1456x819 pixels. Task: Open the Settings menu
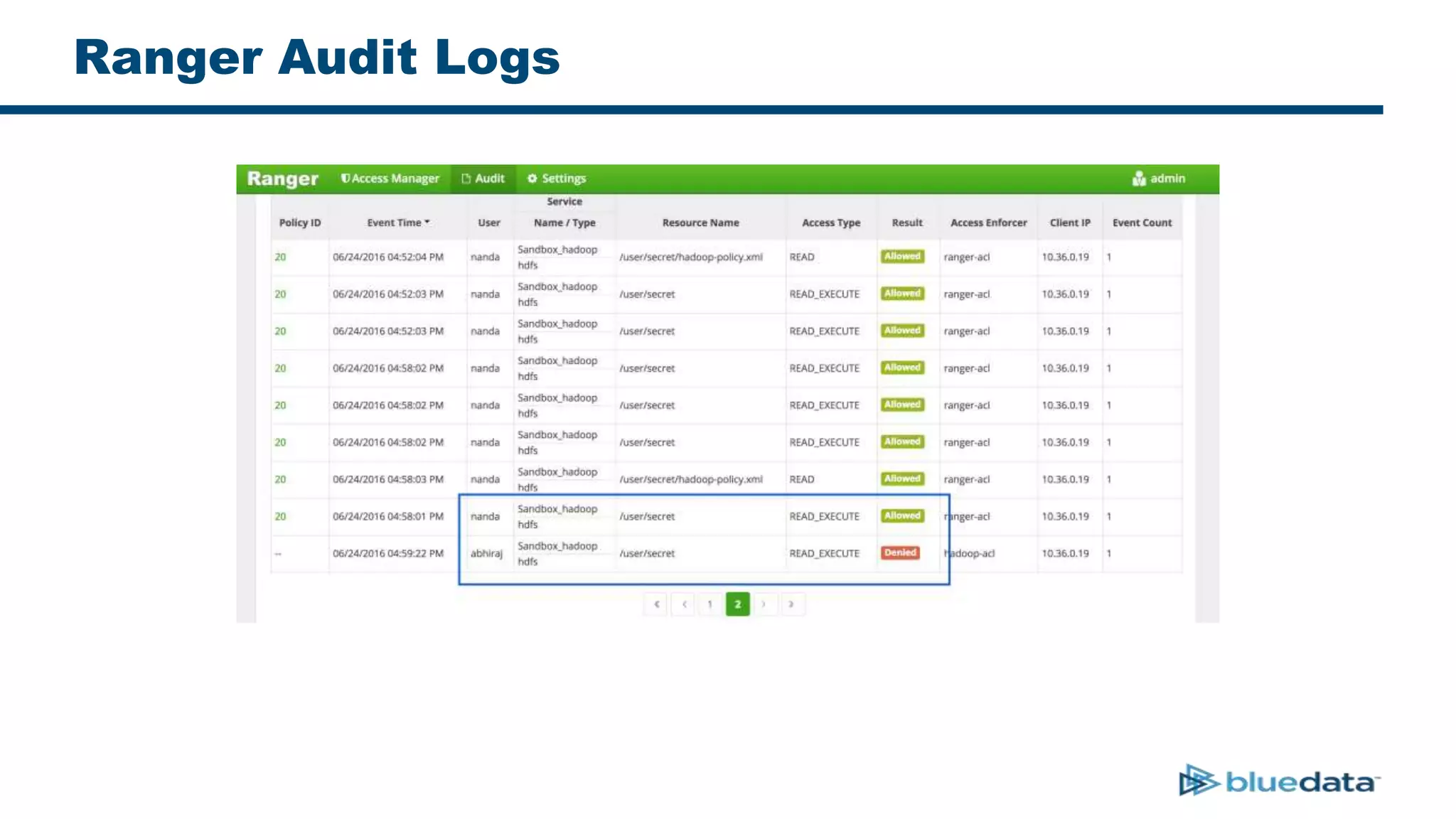click(557, 178)
